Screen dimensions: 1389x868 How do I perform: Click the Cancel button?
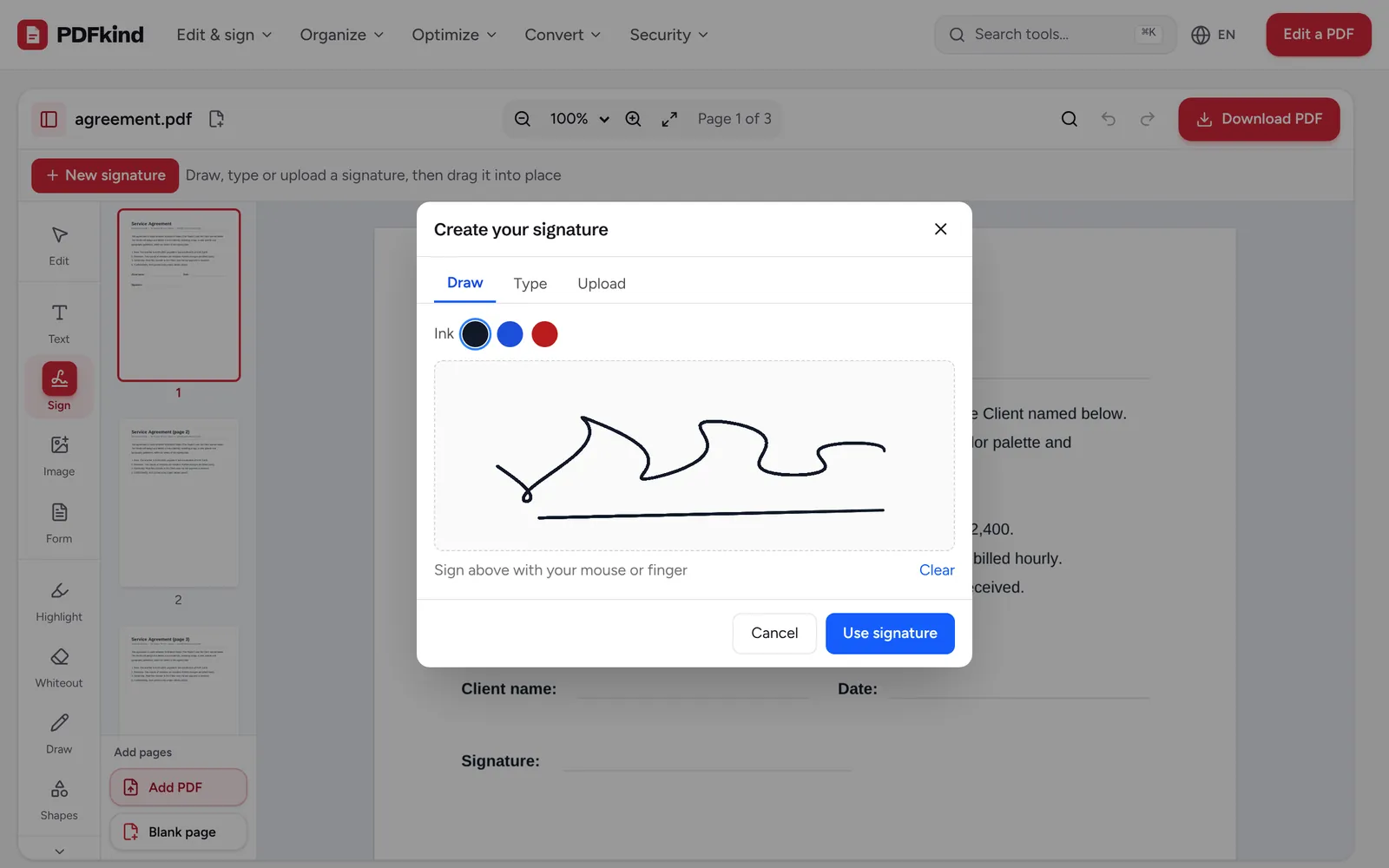774,634
